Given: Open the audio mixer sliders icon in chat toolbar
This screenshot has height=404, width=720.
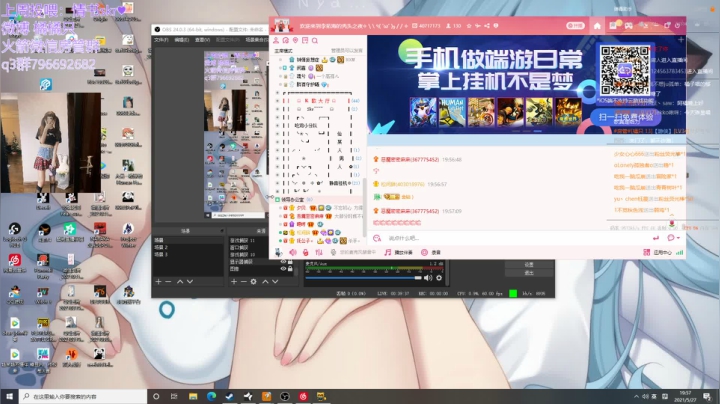Looking at the screenshot, I should coord(319,252).
